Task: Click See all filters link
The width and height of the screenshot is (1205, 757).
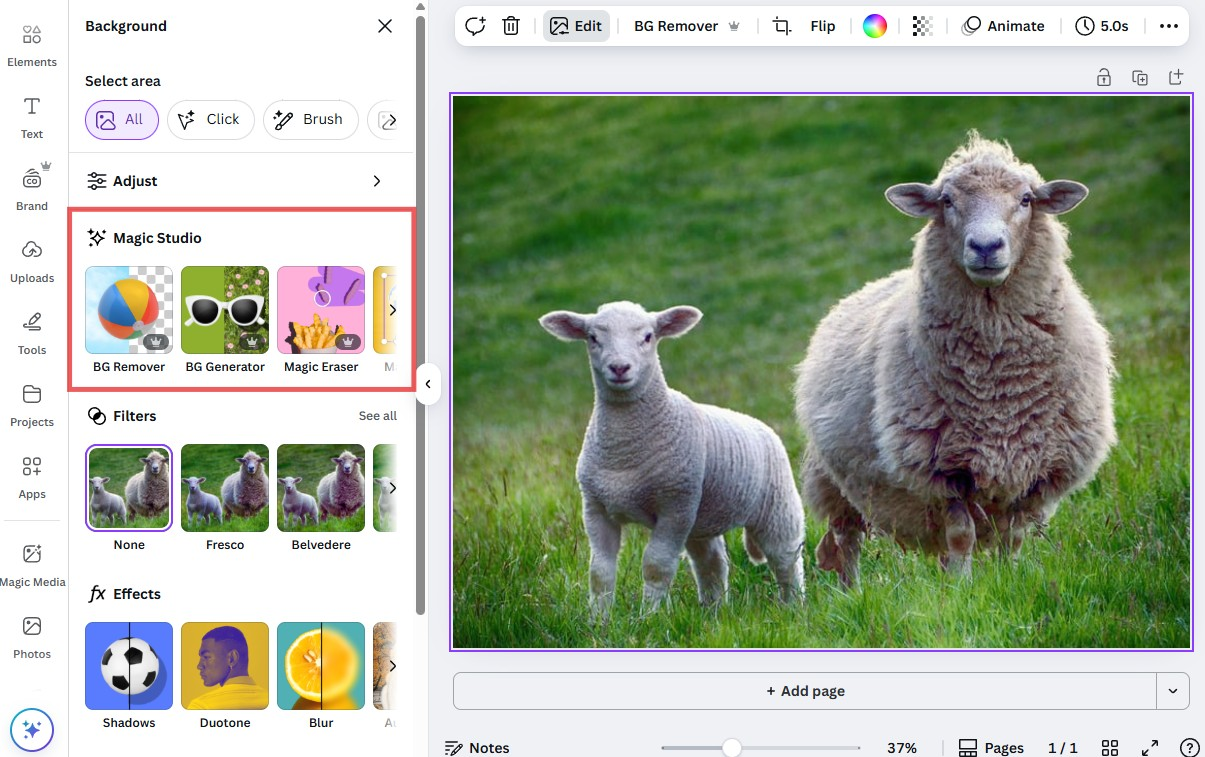Action: click(x=377, y=416)
